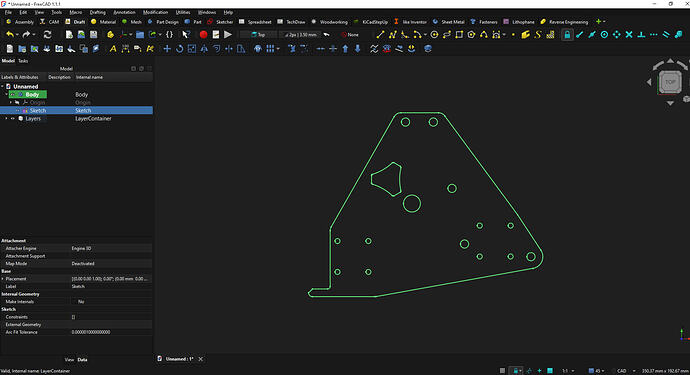Click the Execute macro play icon
The width and height of the screenshot is (690, 375).
pyautogui.click(x=228, y=34)
